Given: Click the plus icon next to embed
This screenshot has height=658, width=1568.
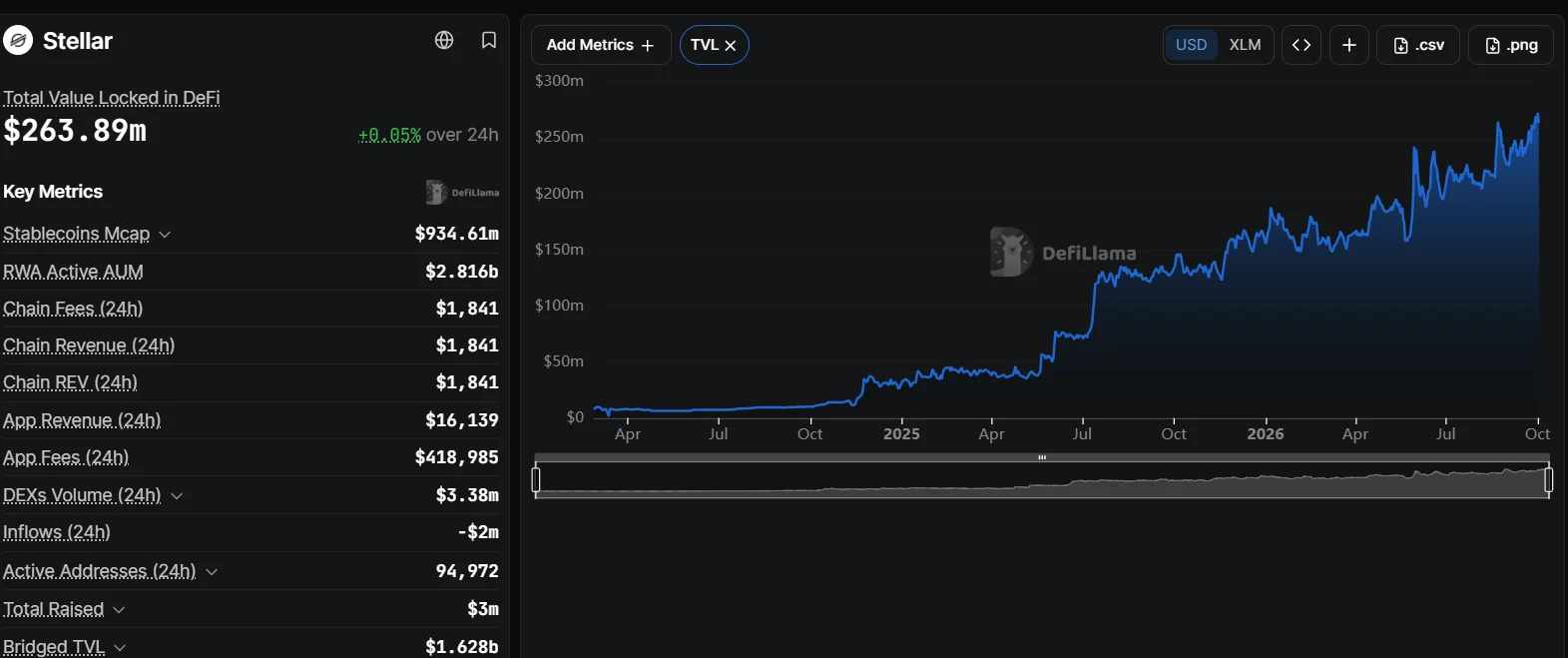Looking at the screenshot, I should pos(1349,45).
